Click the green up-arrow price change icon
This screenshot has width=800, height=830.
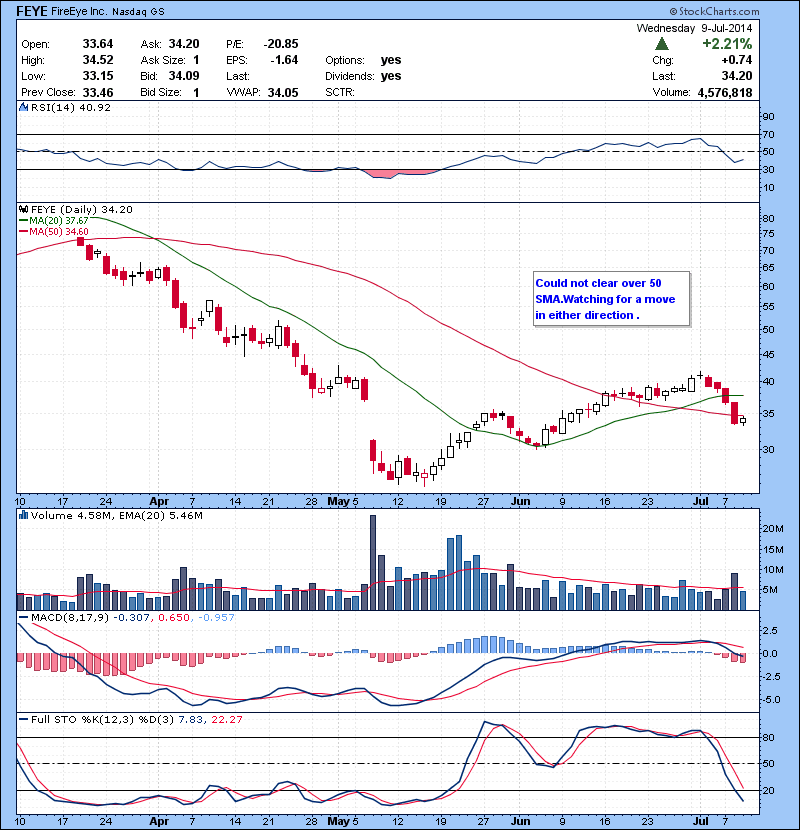point(662,45)
